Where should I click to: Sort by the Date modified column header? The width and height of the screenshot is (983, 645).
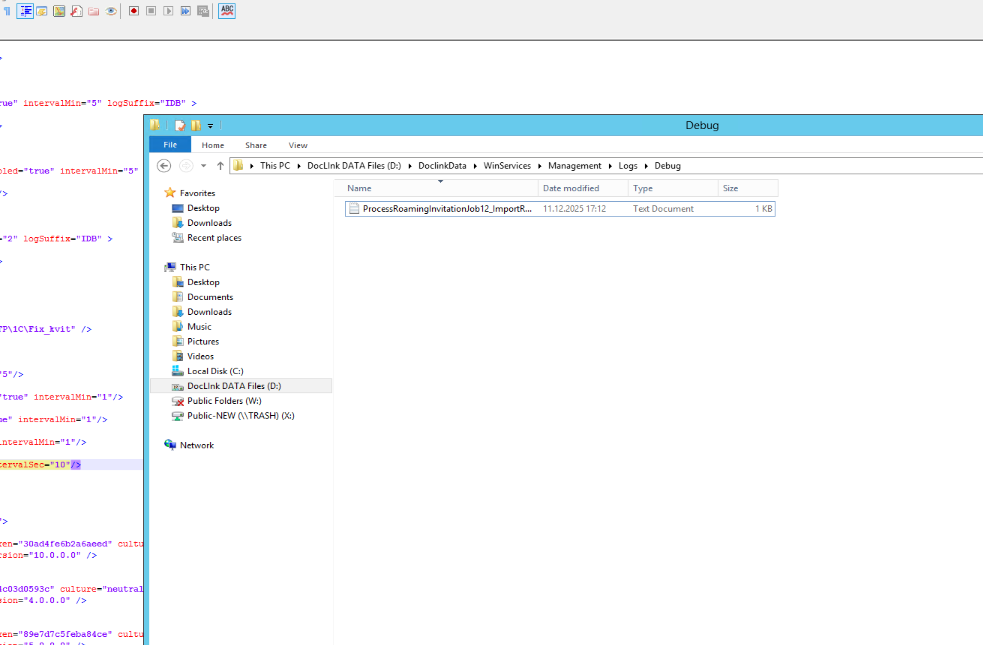(x=583, y=188)
